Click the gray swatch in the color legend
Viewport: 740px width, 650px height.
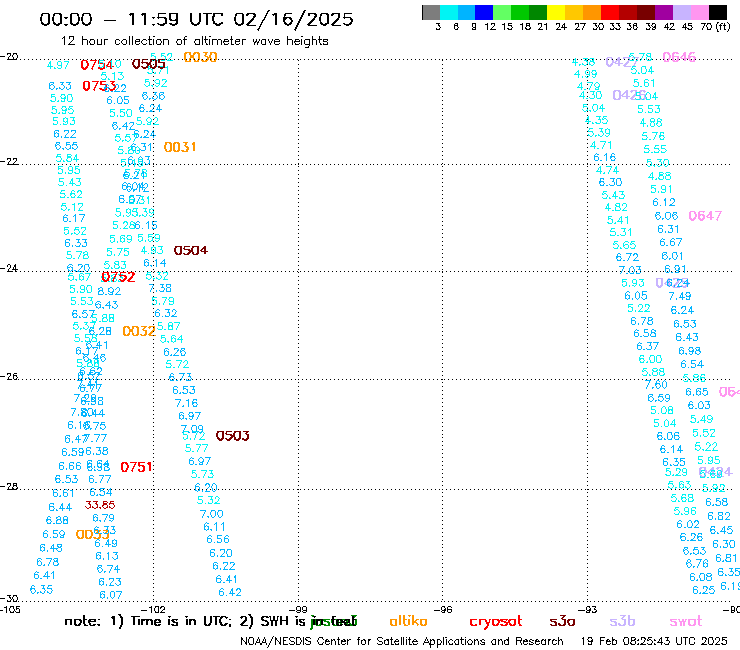(431, 12)
